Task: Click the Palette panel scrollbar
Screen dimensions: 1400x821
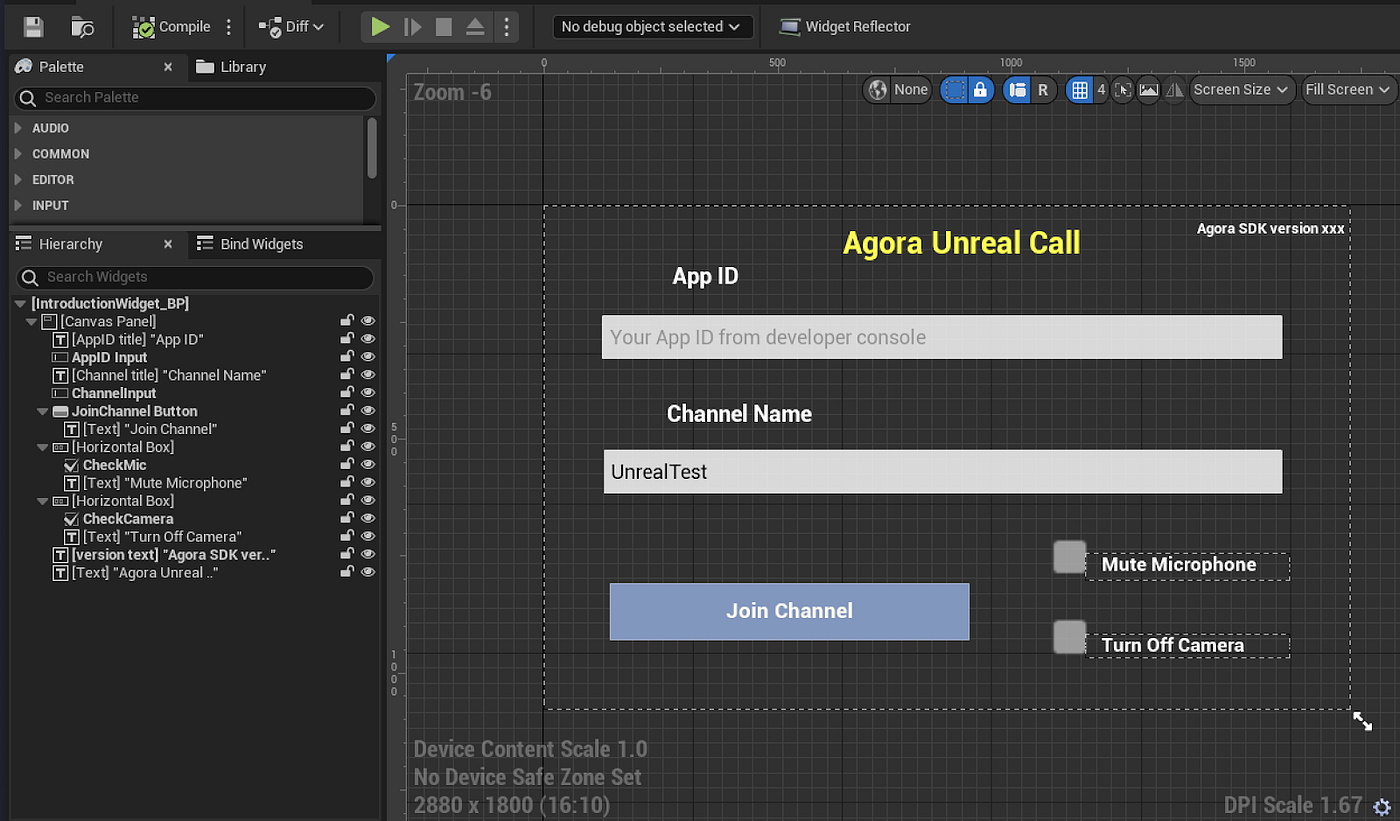Action: coord(372,148)
